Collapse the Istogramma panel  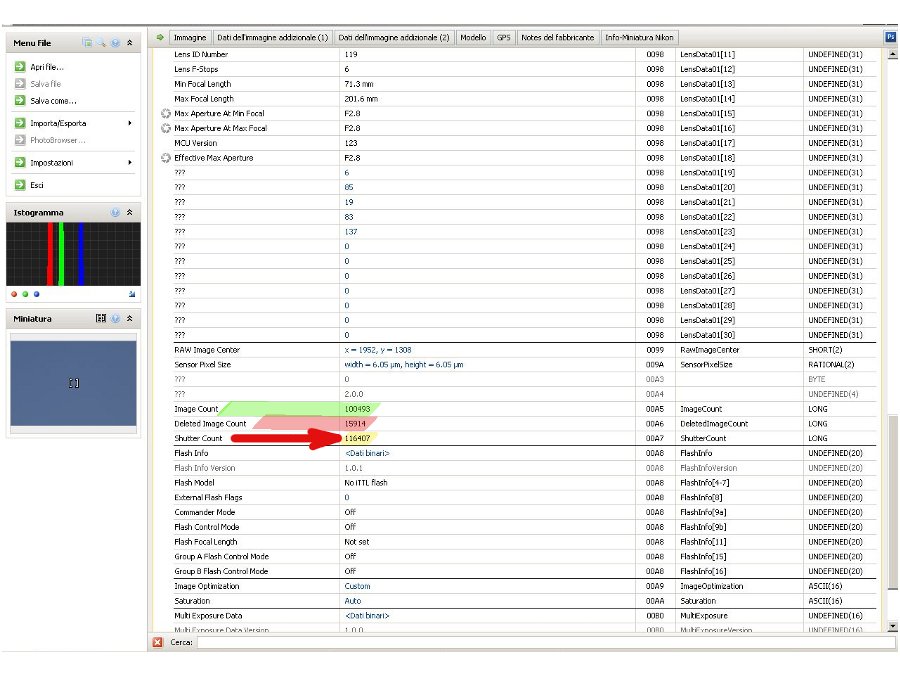click(129, 213)
